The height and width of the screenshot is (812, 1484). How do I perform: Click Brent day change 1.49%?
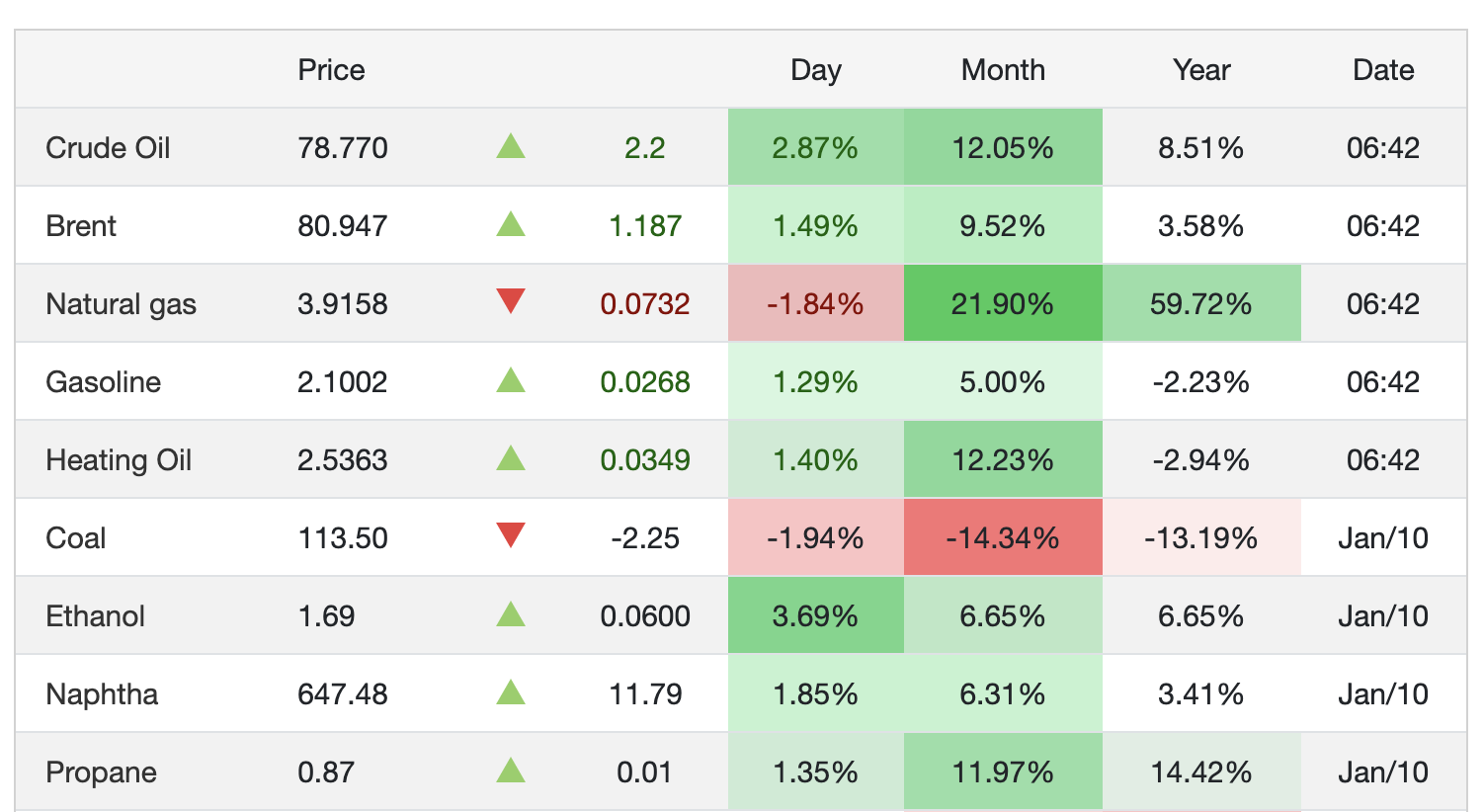(x=815, y=226)
